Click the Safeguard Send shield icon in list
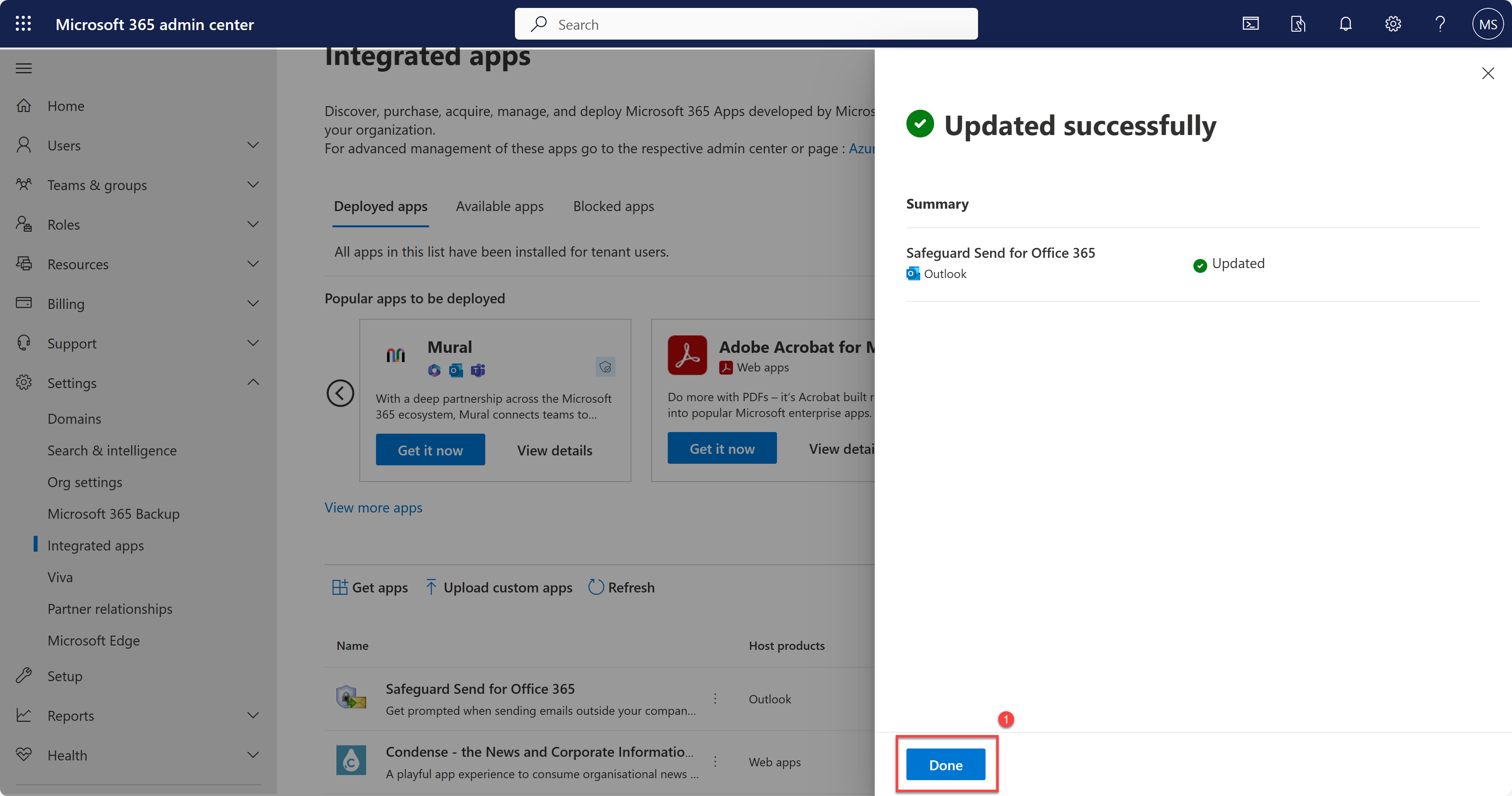Image resolution: width=1512 pixels, height=796 pixels. 351,697
